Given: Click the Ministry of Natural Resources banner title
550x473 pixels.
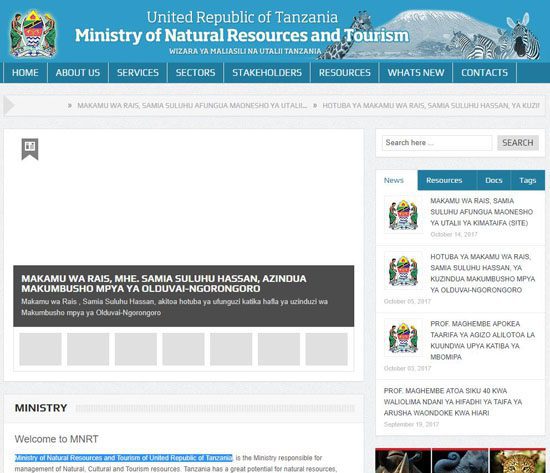Looking at the screenshot, I should 242,35.
